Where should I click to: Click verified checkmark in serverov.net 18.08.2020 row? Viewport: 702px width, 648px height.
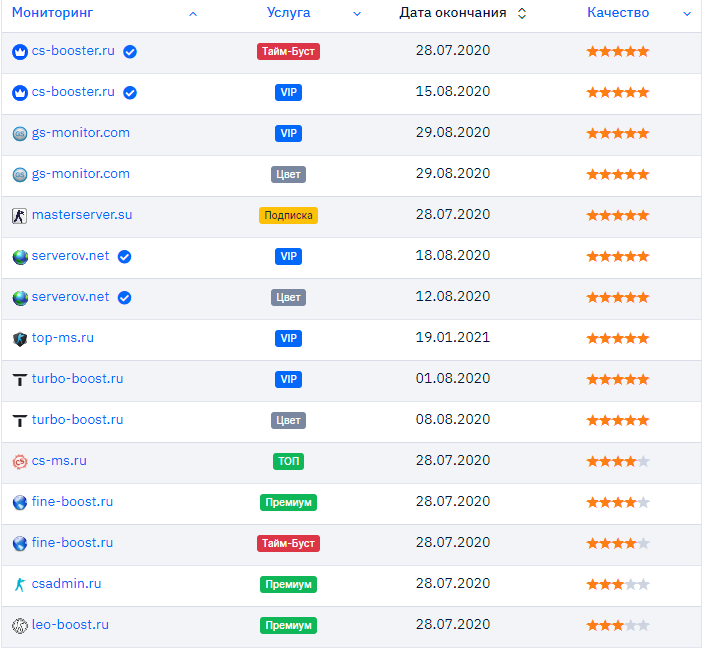pyautogui.click(x=124, y=257)
